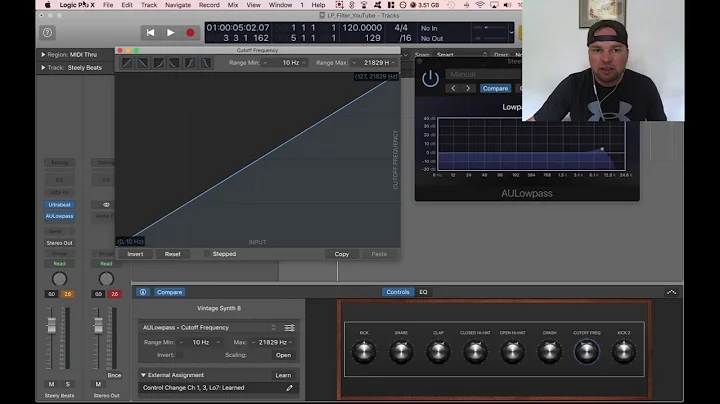Mute the Stereo Out channel strip
Screen dimensions: 720x404
tap(98, 384)
